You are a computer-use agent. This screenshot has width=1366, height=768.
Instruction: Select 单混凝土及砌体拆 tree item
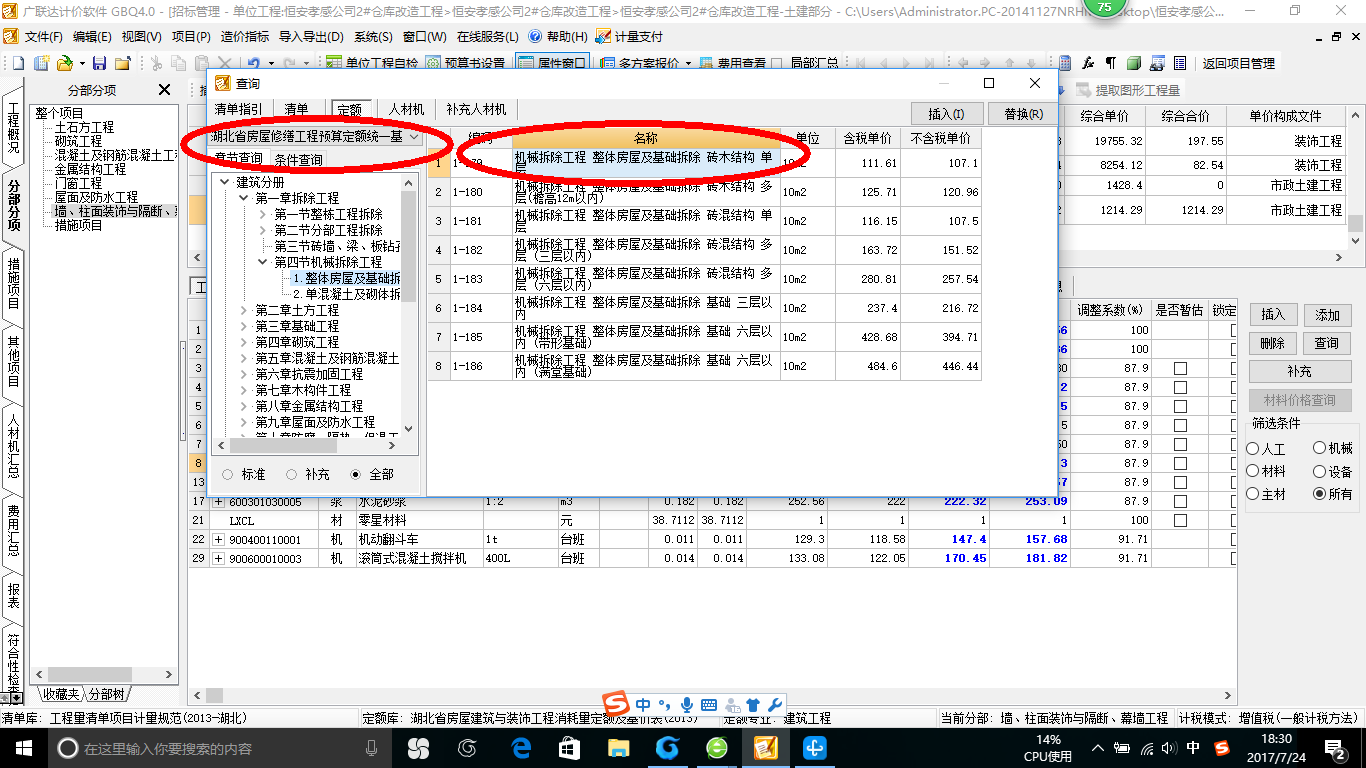click(346, 294)
